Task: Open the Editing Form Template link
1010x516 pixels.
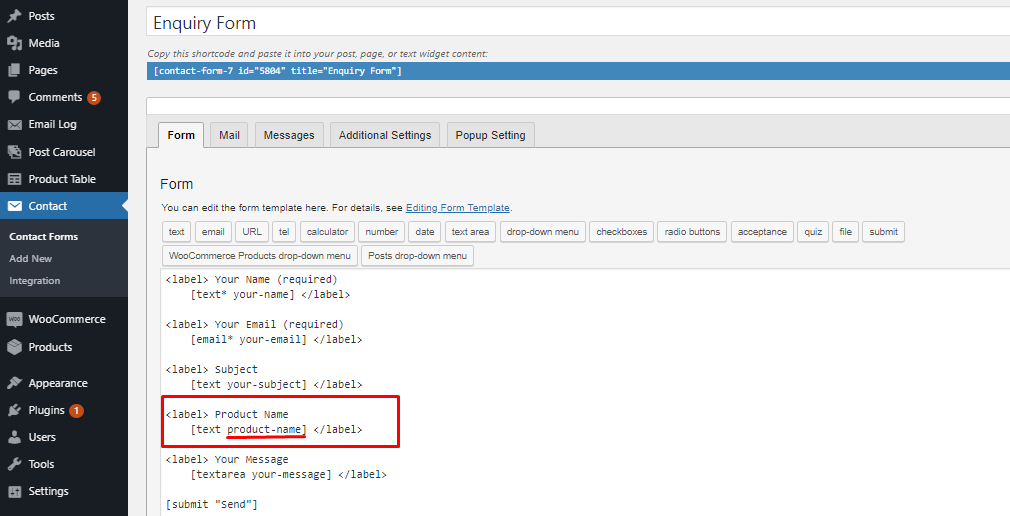Action: coord(458,208)
